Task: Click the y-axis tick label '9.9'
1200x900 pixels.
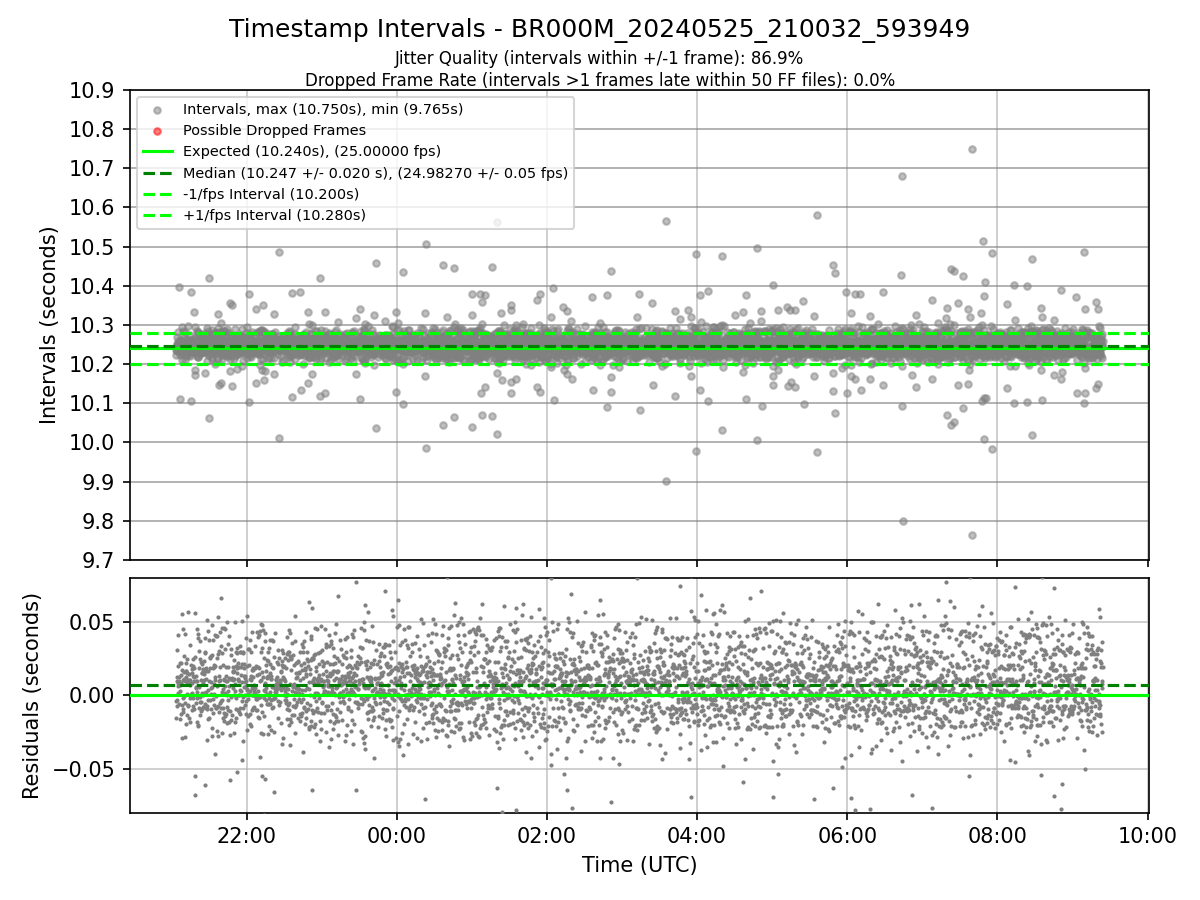Action: 97,482
